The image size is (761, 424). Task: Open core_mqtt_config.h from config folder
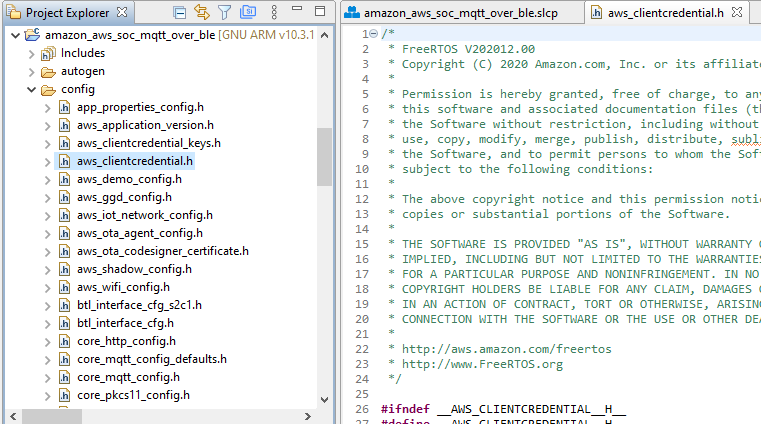pyautogui.click(x=128, y=377)
